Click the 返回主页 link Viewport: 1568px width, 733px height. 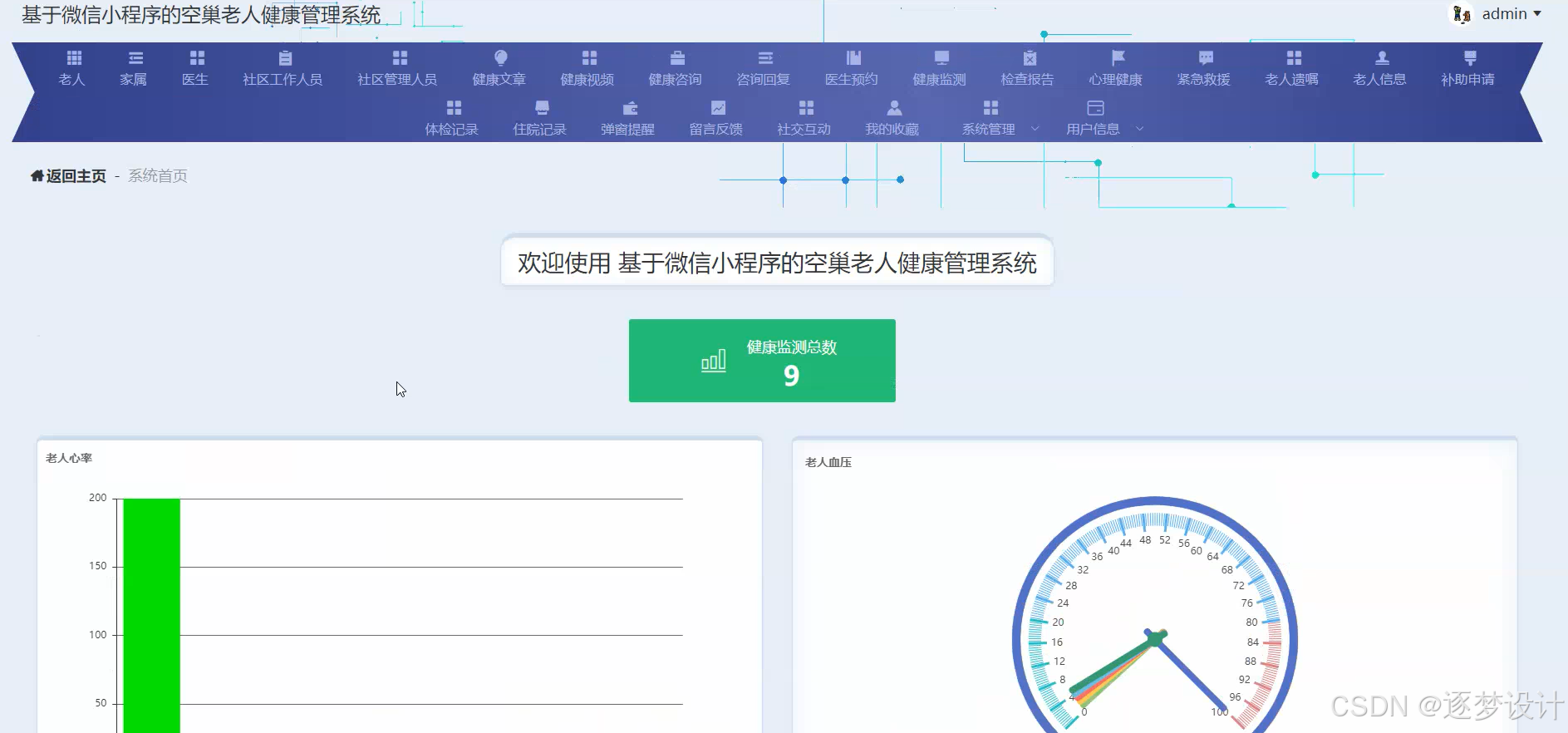point(76,176)
